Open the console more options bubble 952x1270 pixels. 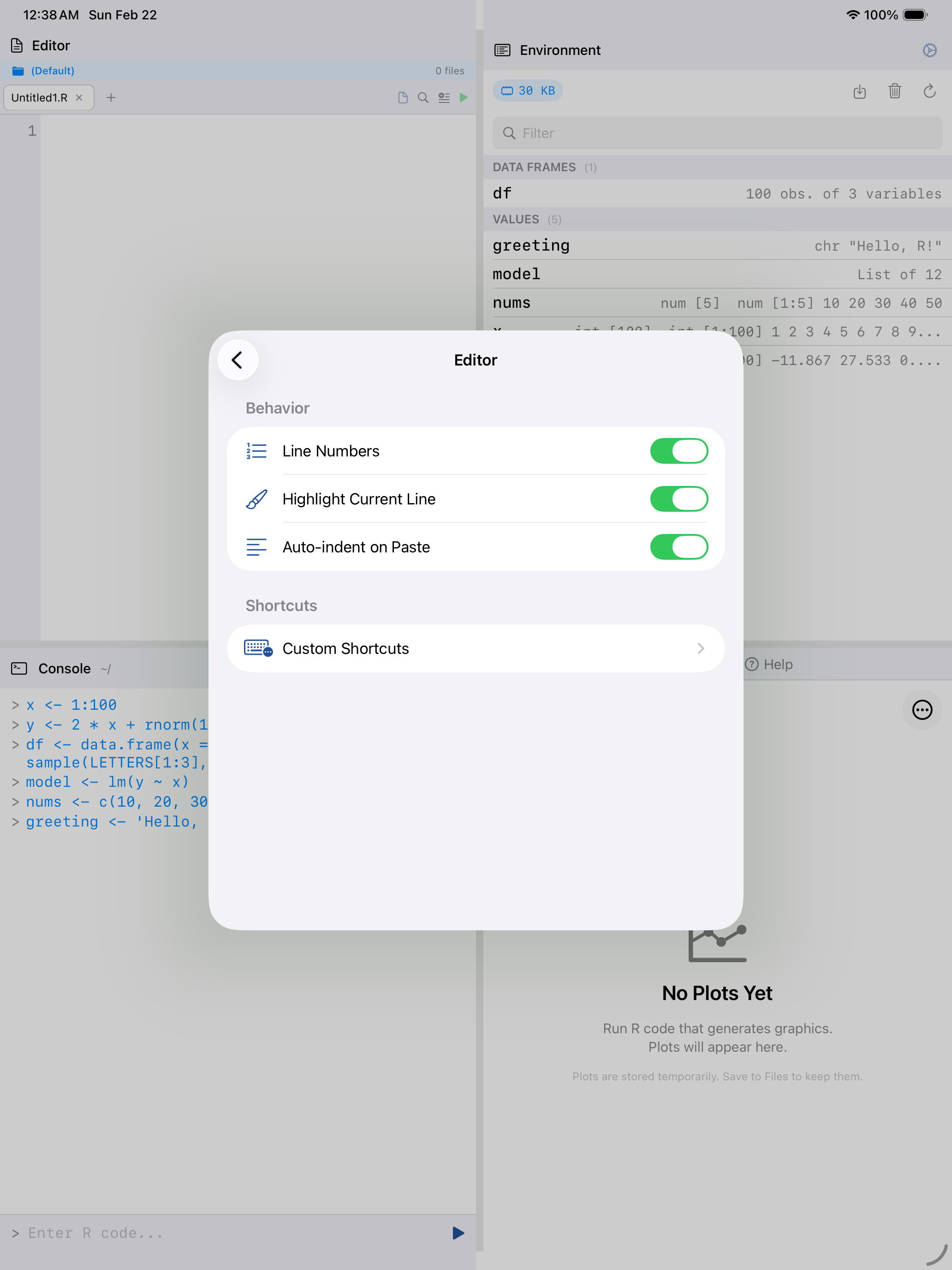click(922, 710)
